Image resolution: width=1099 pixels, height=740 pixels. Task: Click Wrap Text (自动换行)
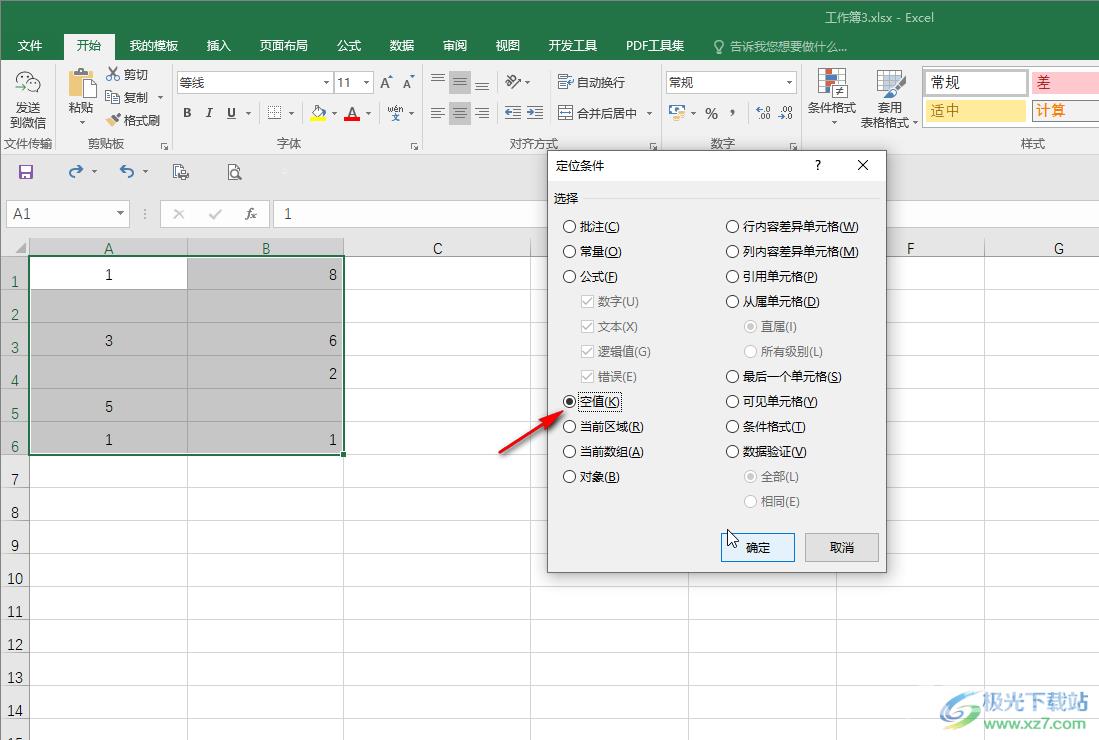(591, 82)
